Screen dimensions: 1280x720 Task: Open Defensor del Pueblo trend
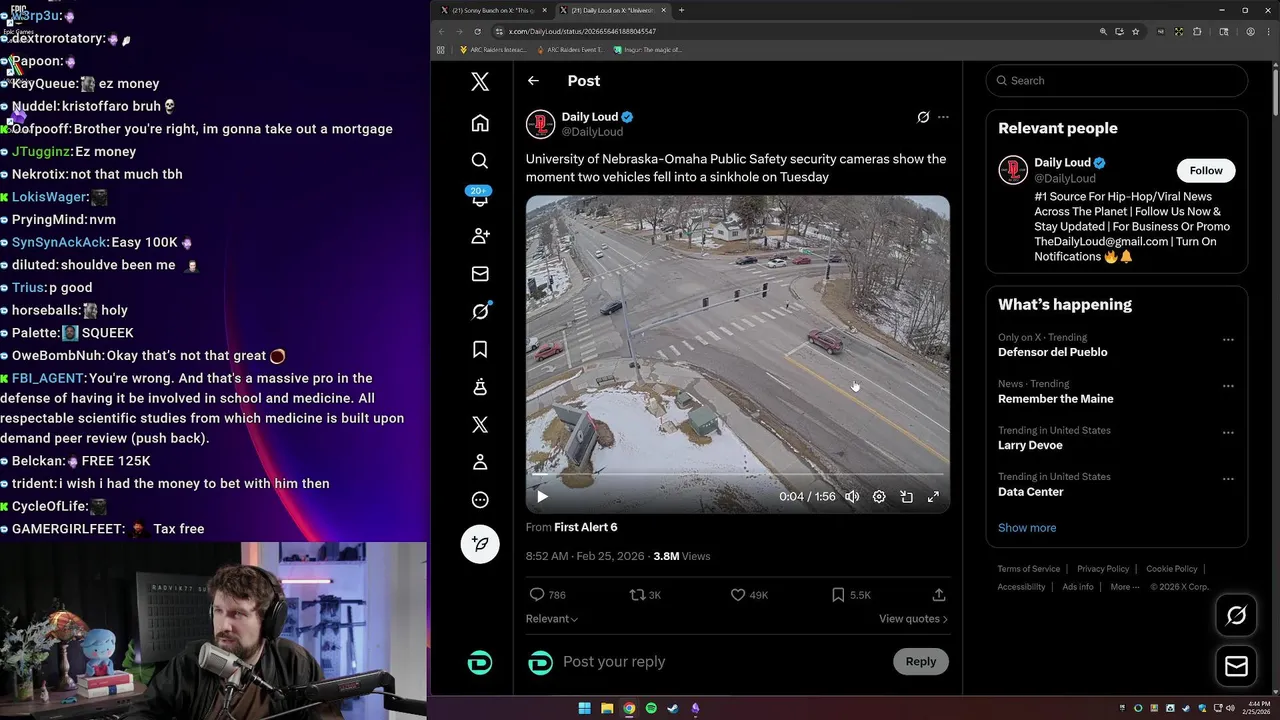[1053, 352]
